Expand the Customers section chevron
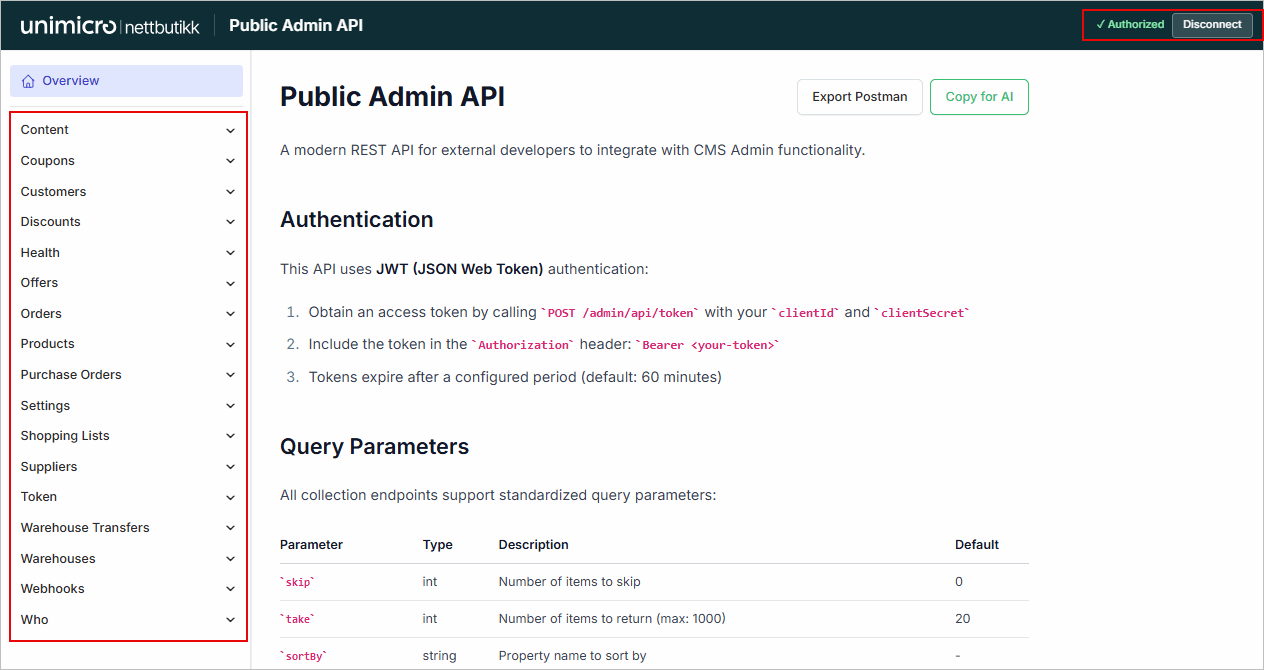Screen dimensions: 1264x670 point(230,192)
